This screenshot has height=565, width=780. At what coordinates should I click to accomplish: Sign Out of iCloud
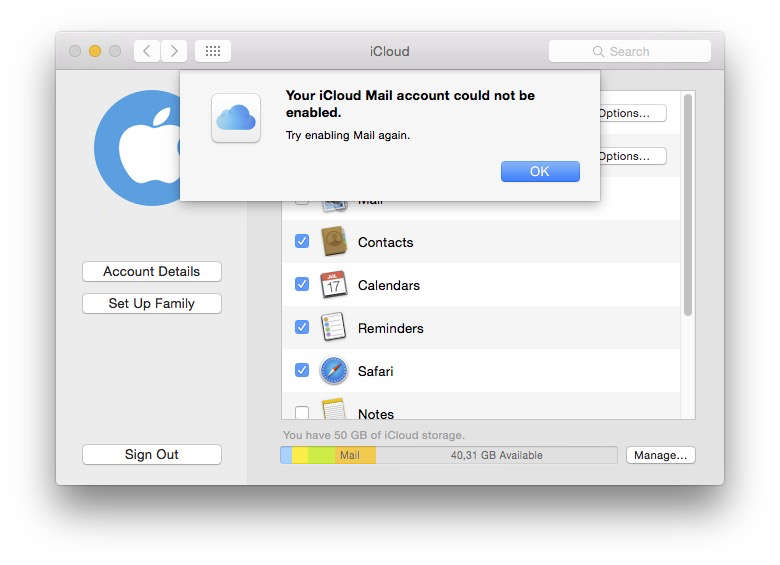pos(152,455)
